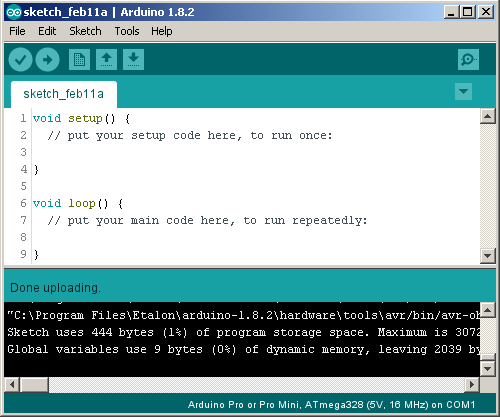Image resolution: width=500 pixels, height=417 pixels.
Task: Click the console horizontal scroll right arrow
Action: [x=472, y=385]
